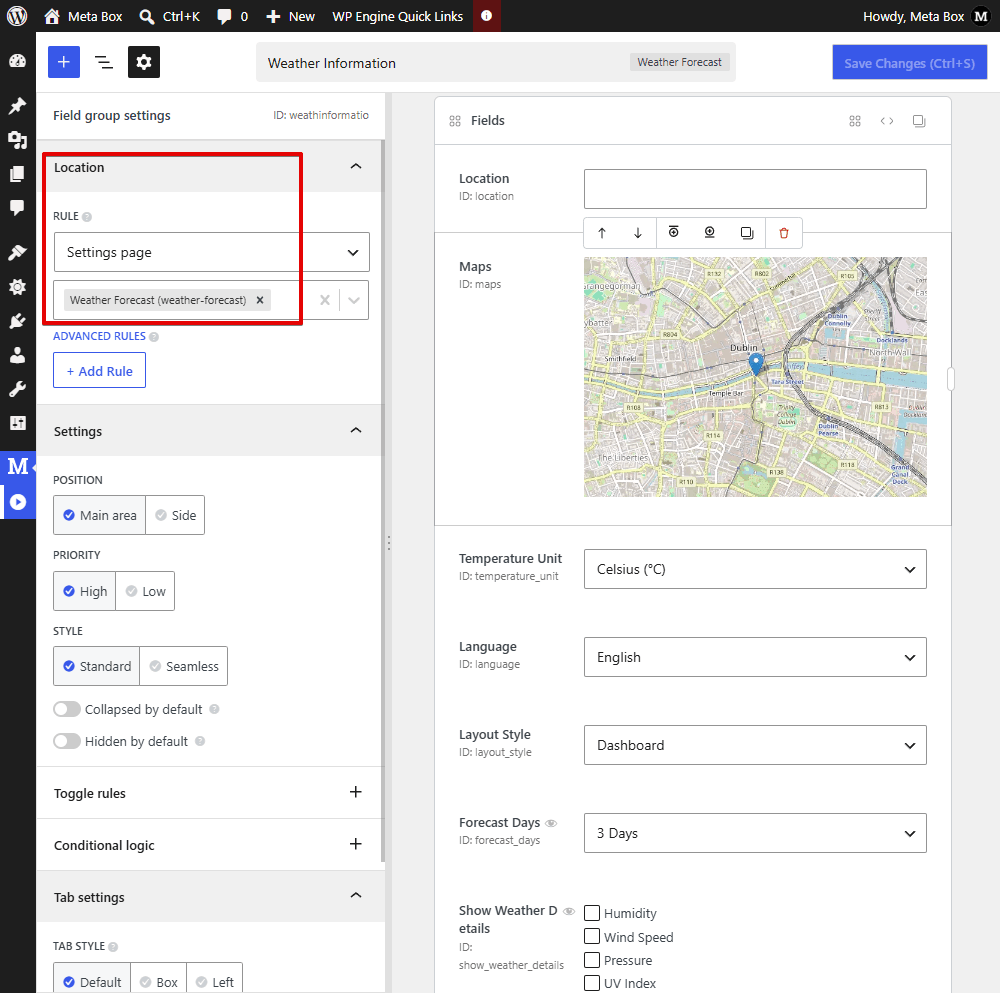1000x993 pixels.
Task: Open the Layout Style Dashboard dropdown
Action: pos(755,745)
